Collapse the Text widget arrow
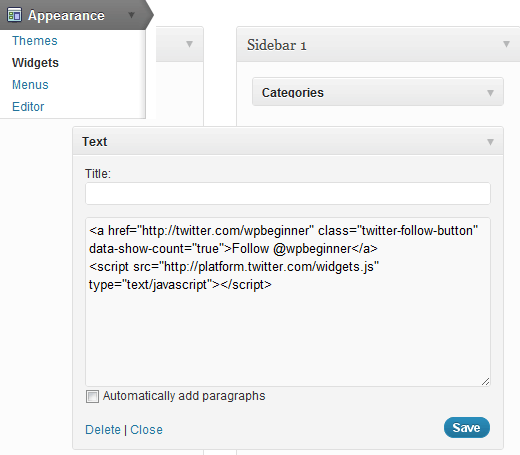The image size is (520, 455). 490,142
